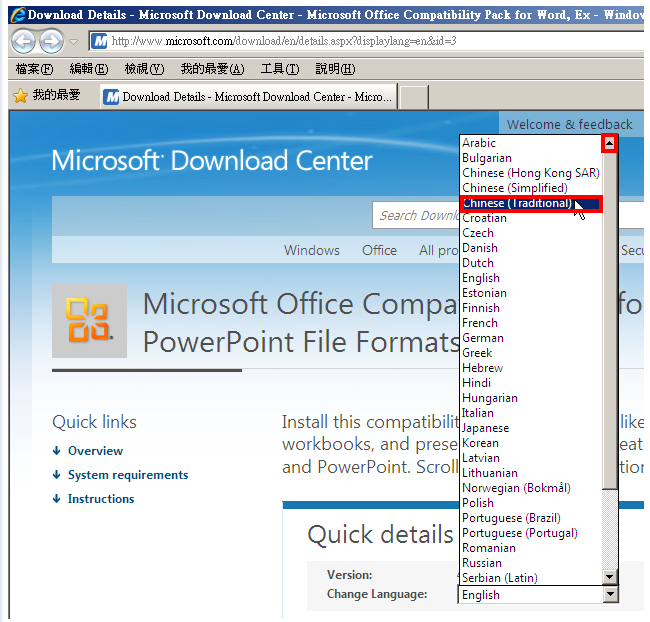Open the 工具(T) menu
Image resolution: width=650 pixels, height=622 pixels.
tap(280, 68)
